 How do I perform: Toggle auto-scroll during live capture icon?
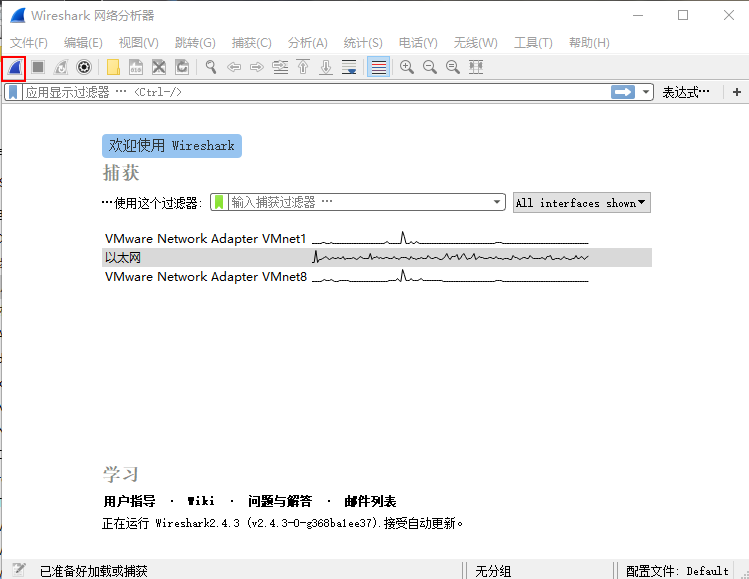tap(349, 67)
